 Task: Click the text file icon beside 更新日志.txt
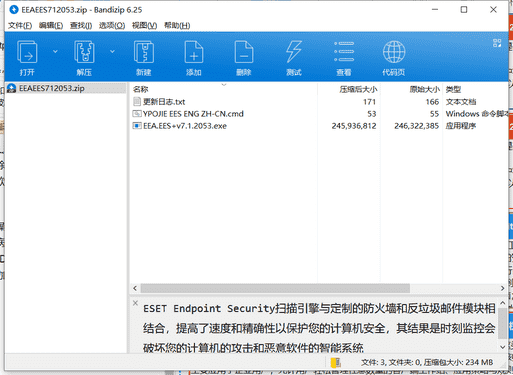click(x=137, y=101)
